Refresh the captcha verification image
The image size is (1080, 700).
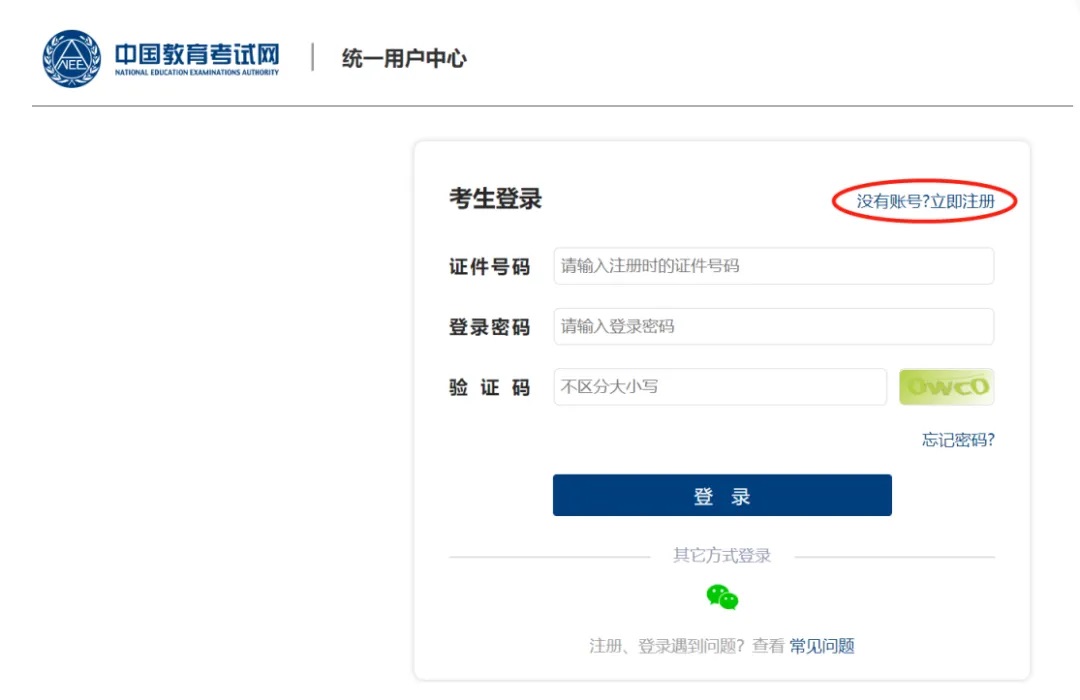tap(946, 387)
